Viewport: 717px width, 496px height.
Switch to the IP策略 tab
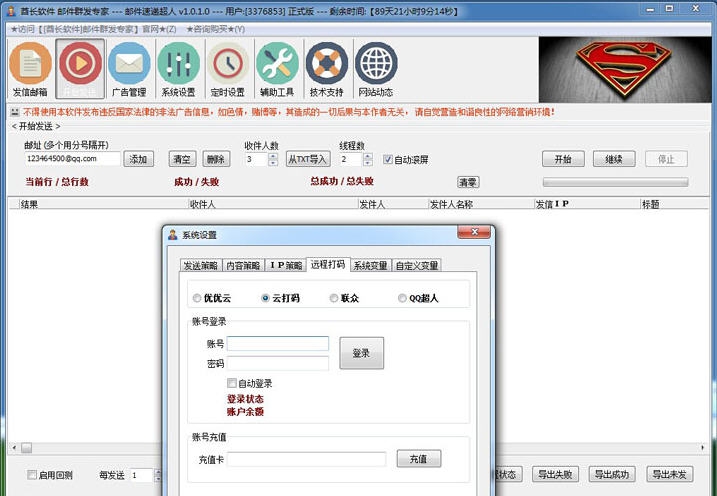[286, 266]
